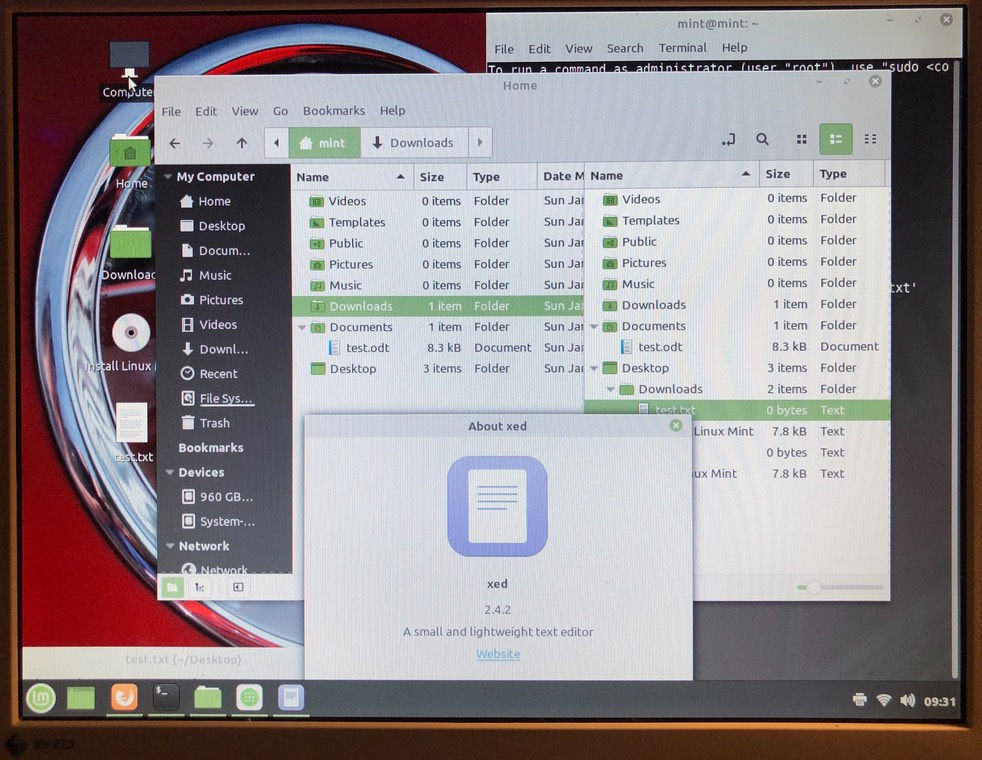
Task: Collapse the Devices section in the sidebar
Action: pos(169,472)
